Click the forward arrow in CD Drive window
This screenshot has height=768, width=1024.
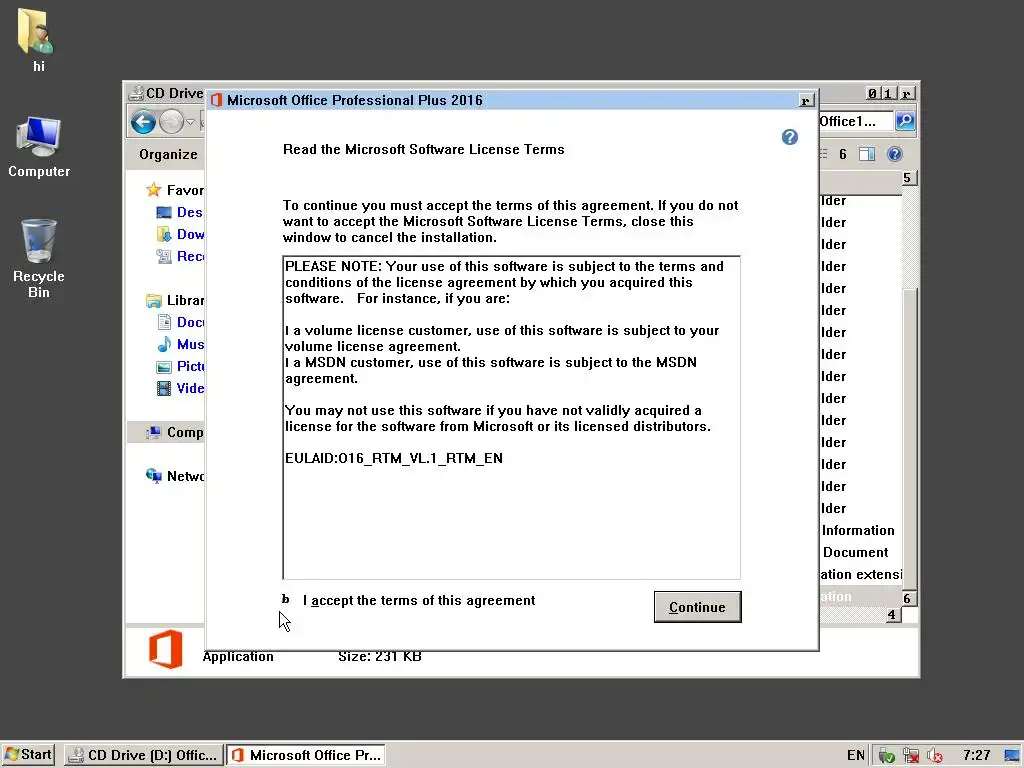(x=171, y=122)
